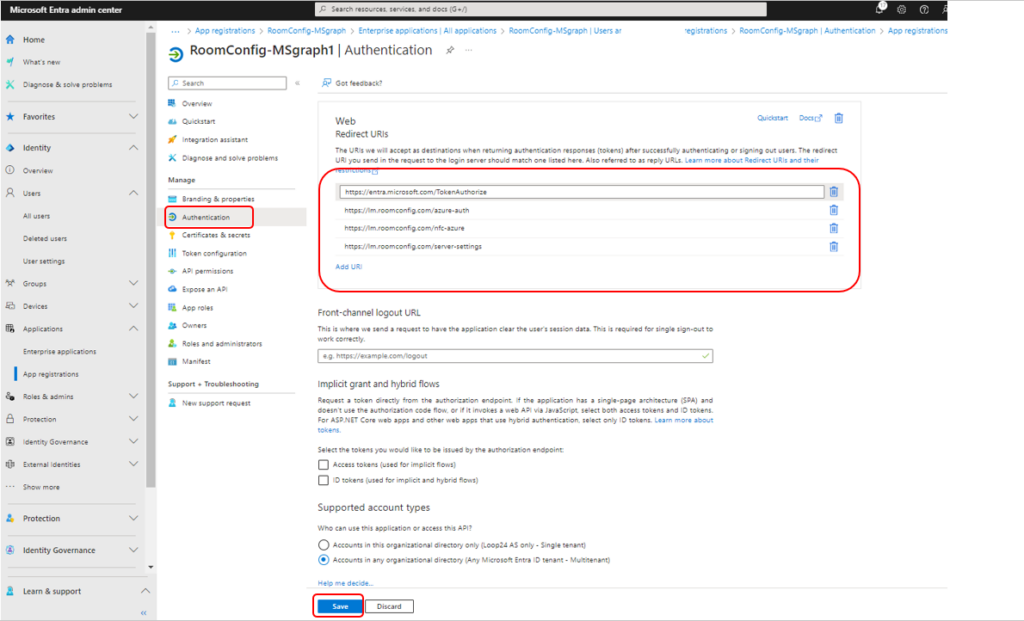Select multitenant account type radio
The image size is (1024, 621).
[323, 560]
